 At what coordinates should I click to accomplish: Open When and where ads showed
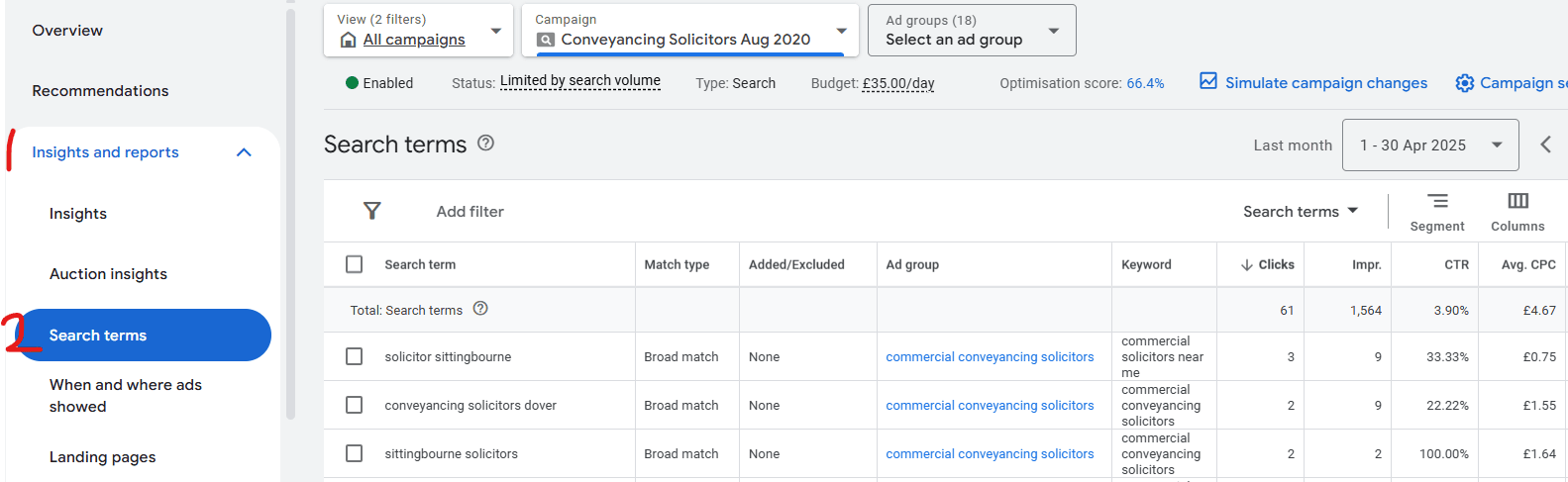click(x=126, y=396)
